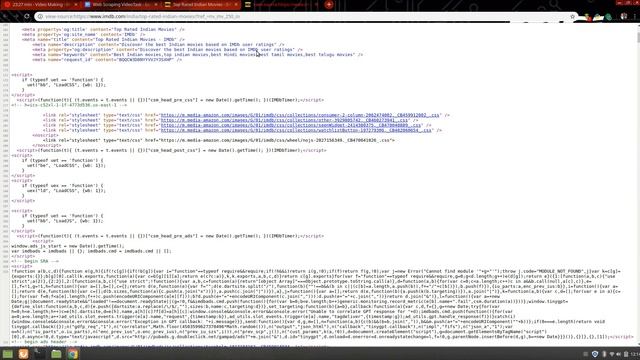The image size is (640, 360).
Task: Switch to the Top Rated Indian Movies tab
Action: click(x=200, y=4)
